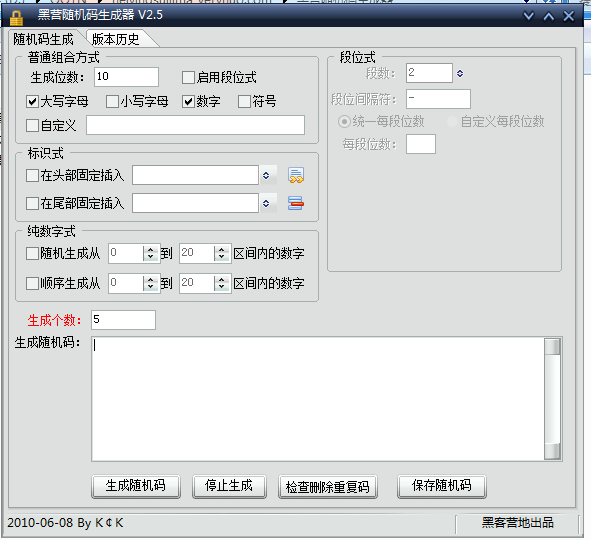Switch to 随机码生成 tab
The image size is (591, 540).
point(43,39)
